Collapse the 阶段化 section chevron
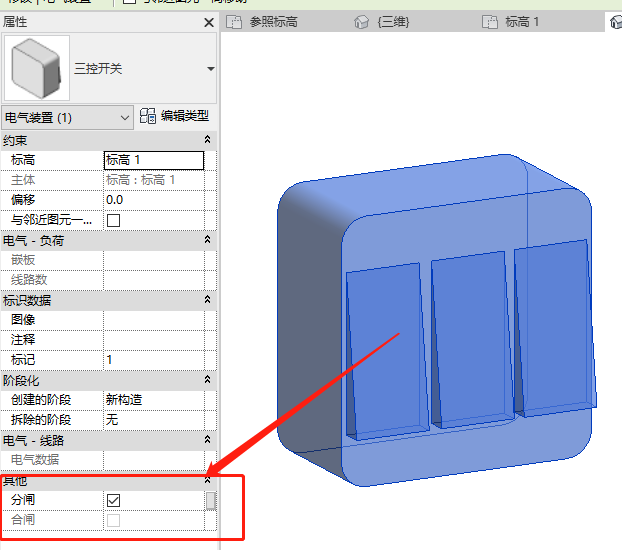Screen dimensions: 622x550 207,380
